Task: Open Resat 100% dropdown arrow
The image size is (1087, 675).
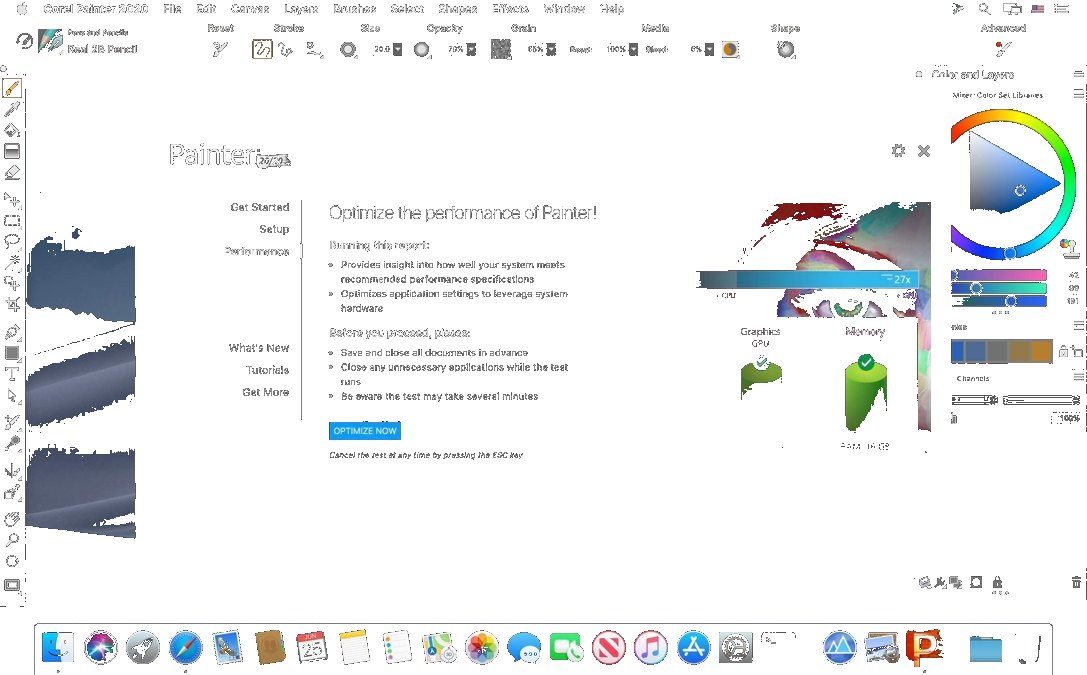Action: 633,49
